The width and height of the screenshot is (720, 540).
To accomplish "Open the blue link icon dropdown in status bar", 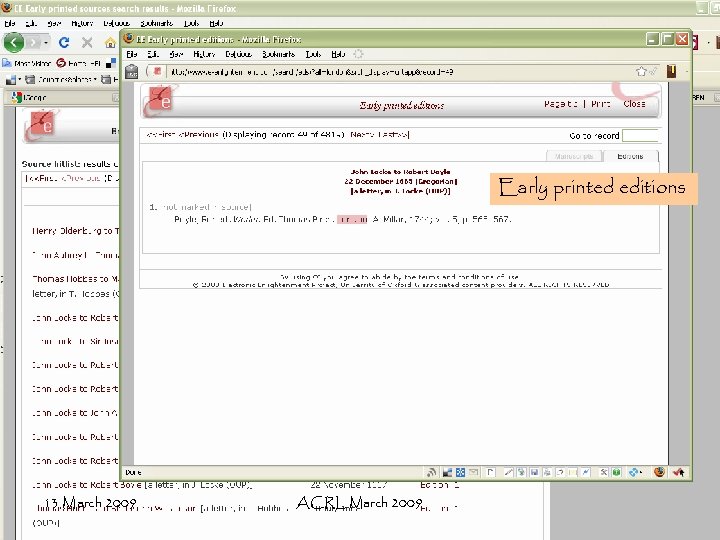I will click(x=636, y=472).
